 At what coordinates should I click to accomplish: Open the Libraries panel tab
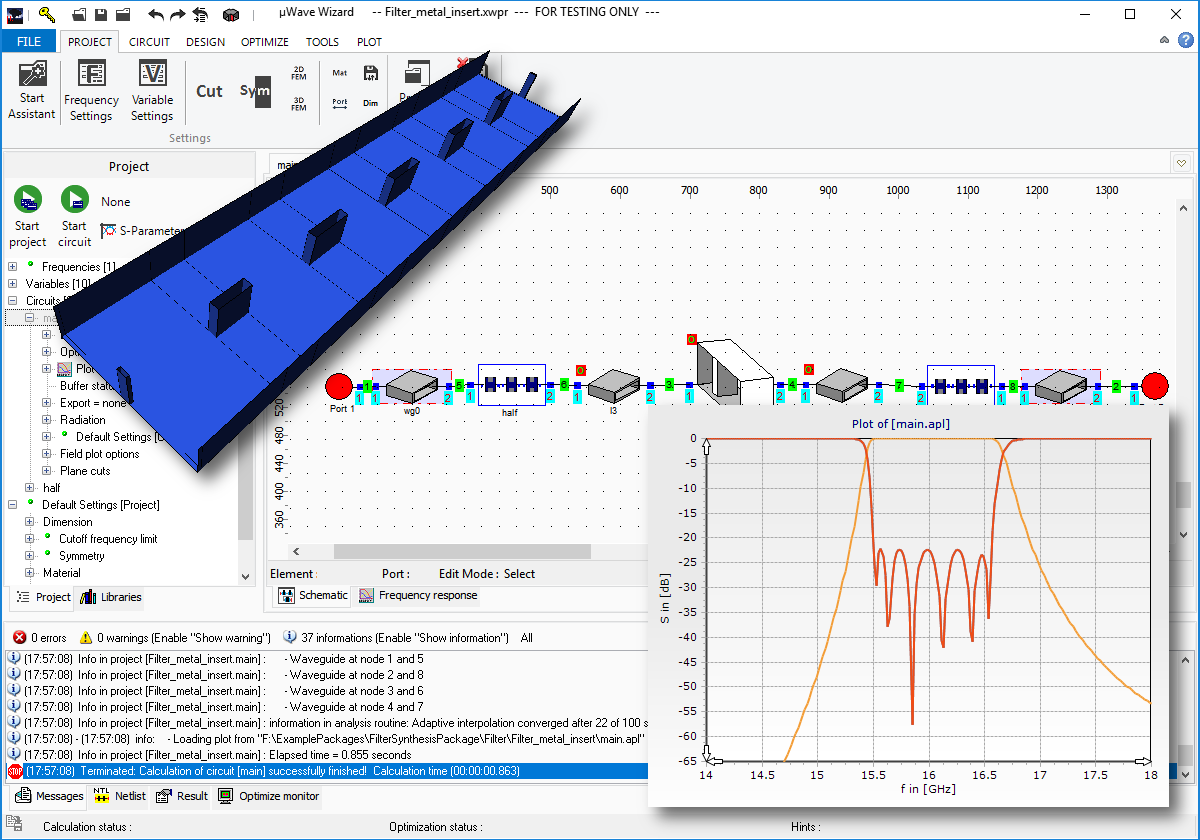(x=111, y=597)
